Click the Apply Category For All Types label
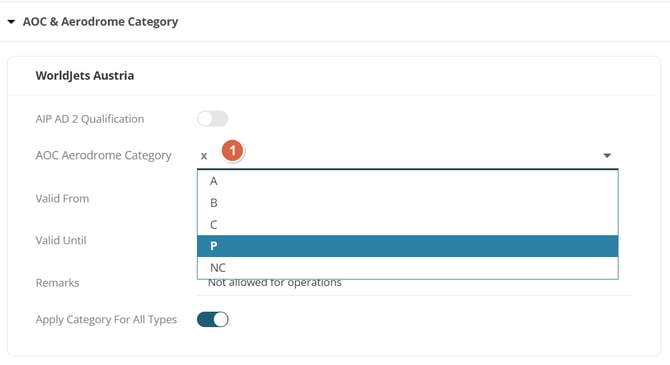Viewport: 670px width, 365px height. pyautogui.click(x=106, y=320)
